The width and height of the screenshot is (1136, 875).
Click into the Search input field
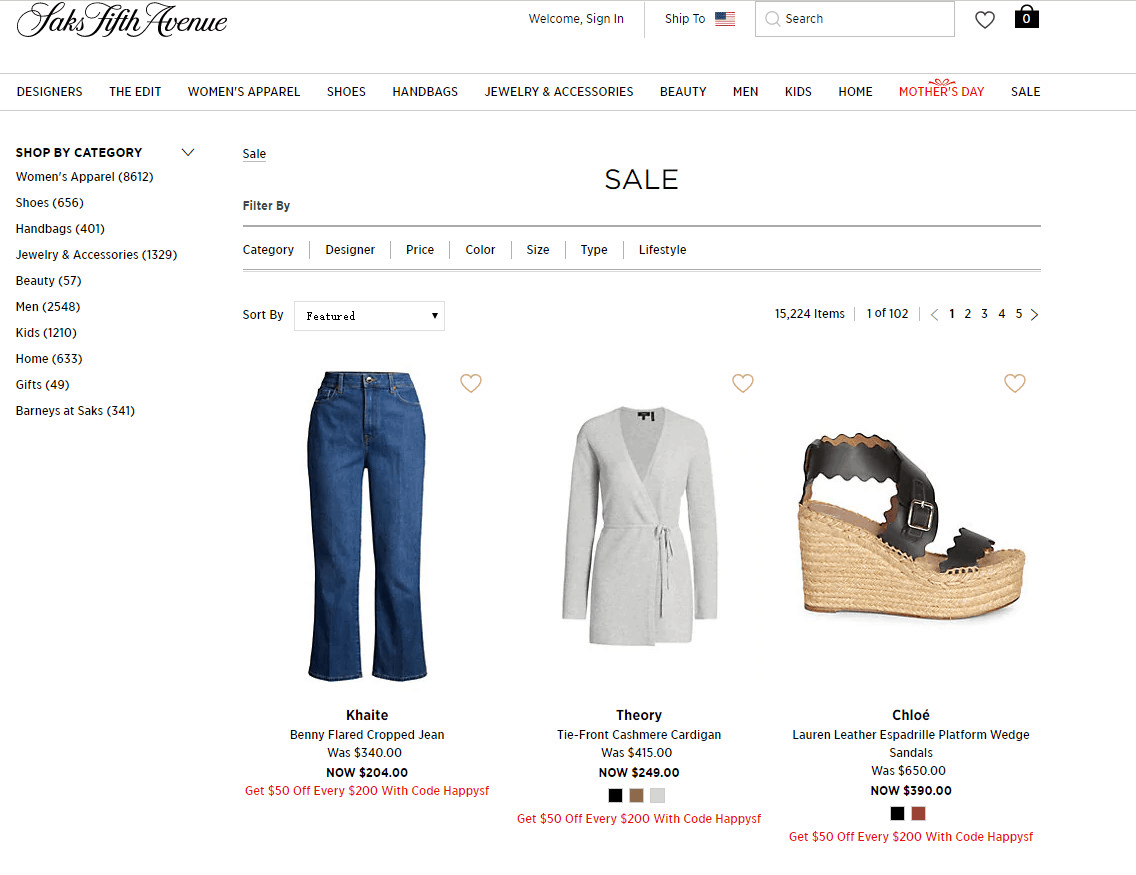(x=855, y=19)
